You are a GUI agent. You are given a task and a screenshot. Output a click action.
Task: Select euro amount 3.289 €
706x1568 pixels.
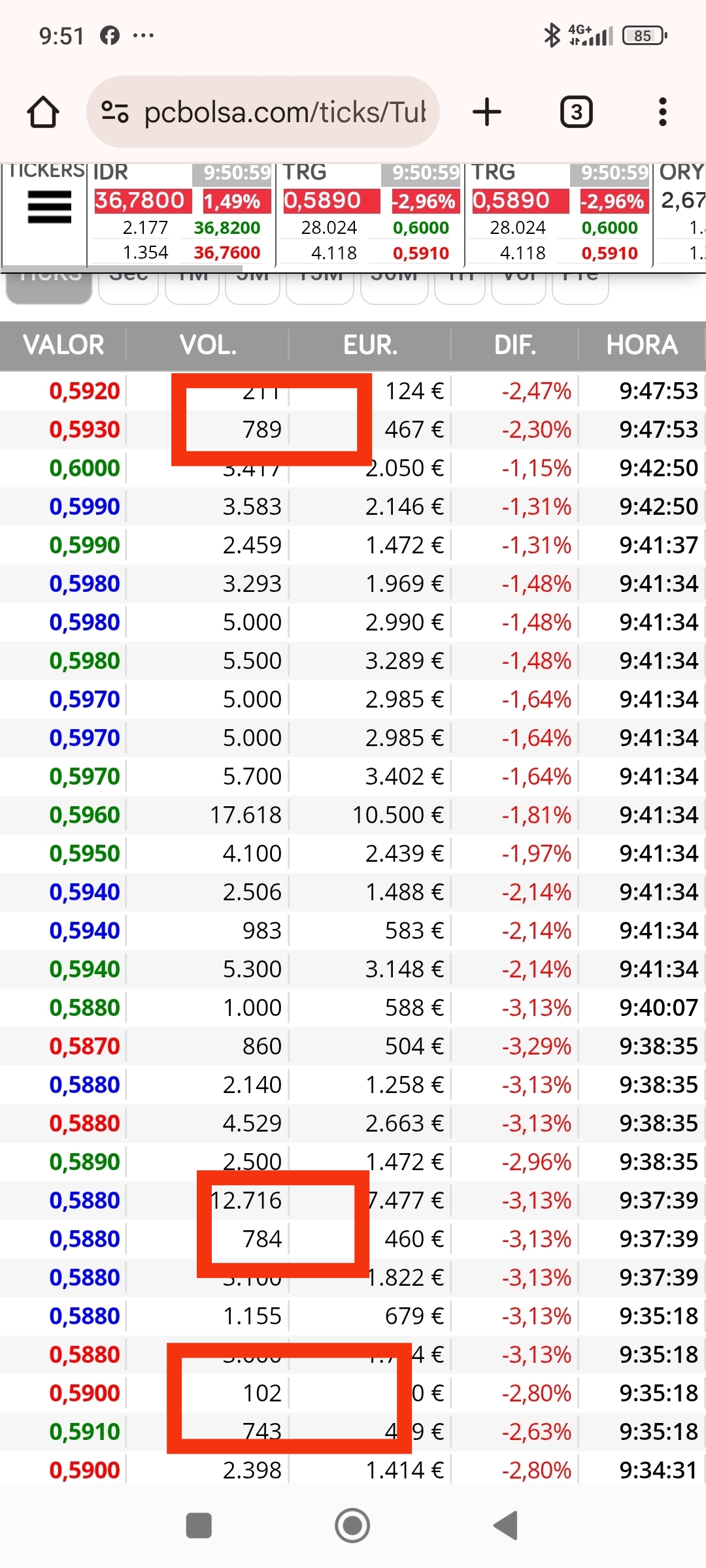(x=405, y=661)
